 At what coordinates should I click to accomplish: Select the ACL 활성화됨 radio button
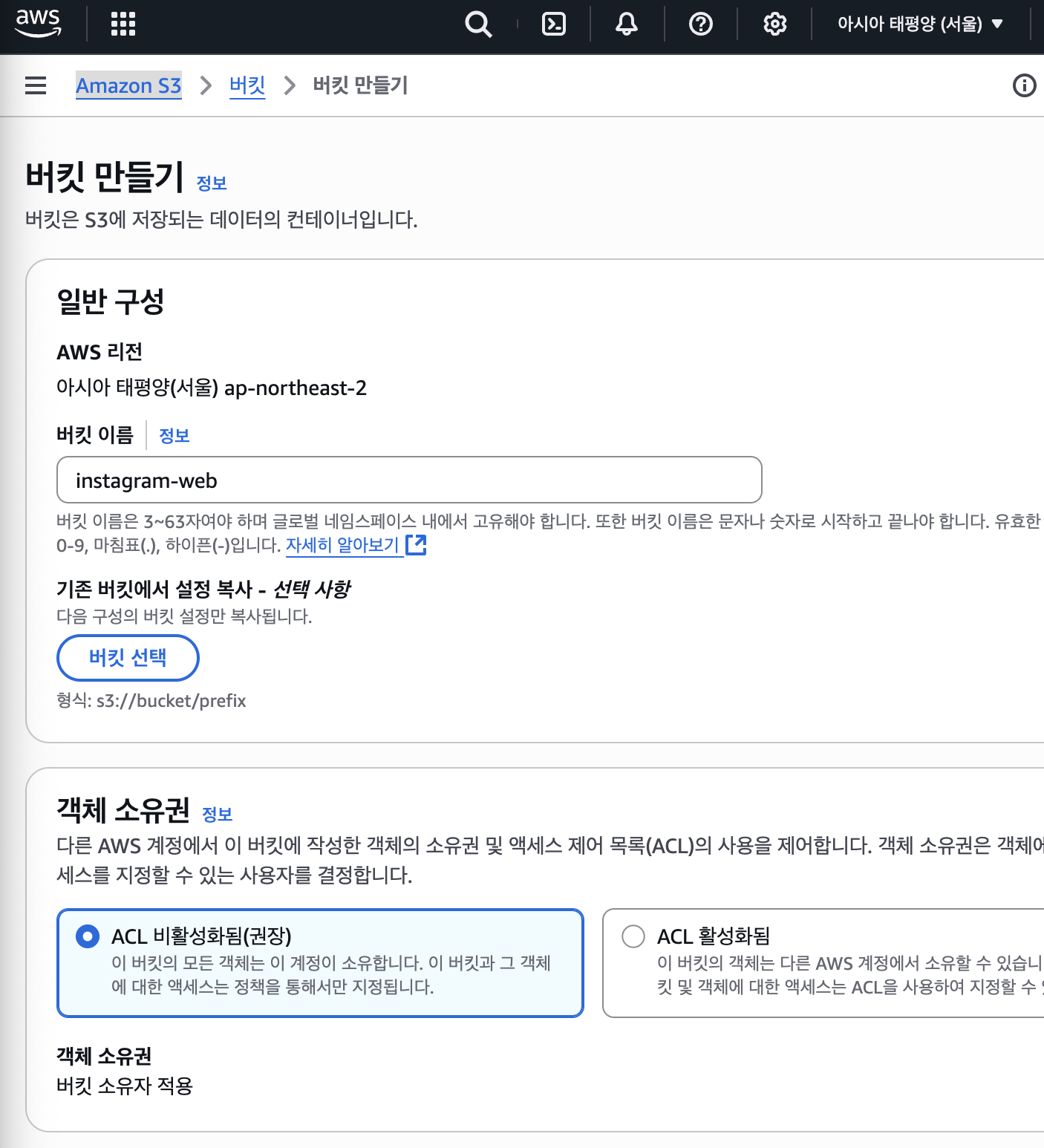[633, 936]
